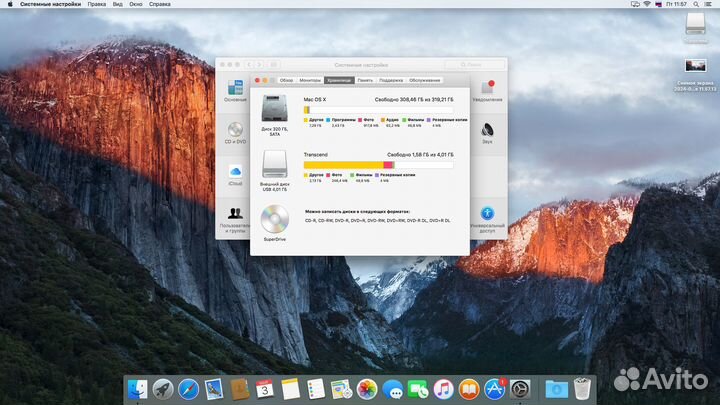Open Звук pane in System Preferences
Viewport: 720px width, 405px height.
pos(487,133)
